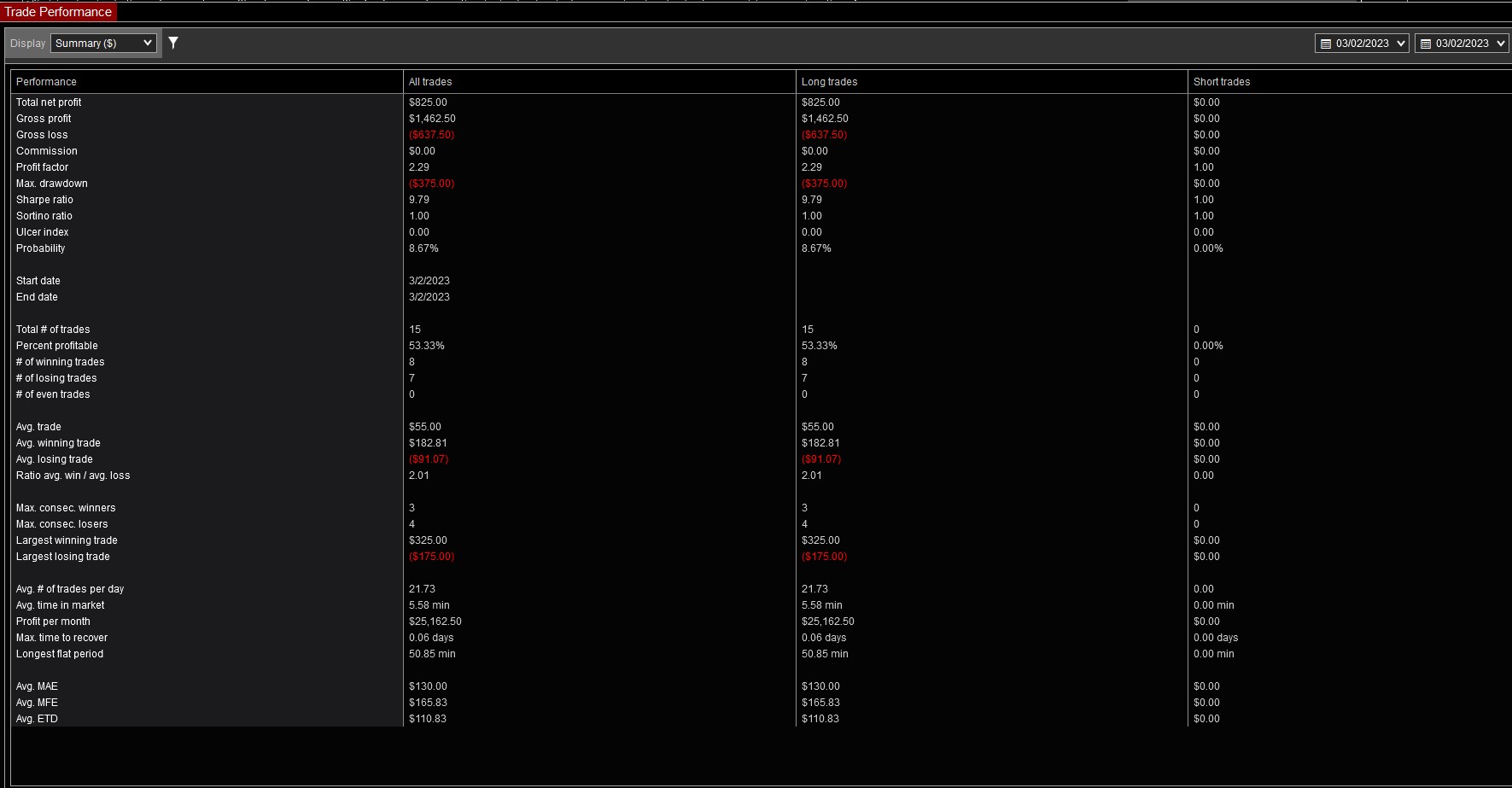
Task: Click the # of losing trades label
Action: pyautogui.click(x=56, y=378)
